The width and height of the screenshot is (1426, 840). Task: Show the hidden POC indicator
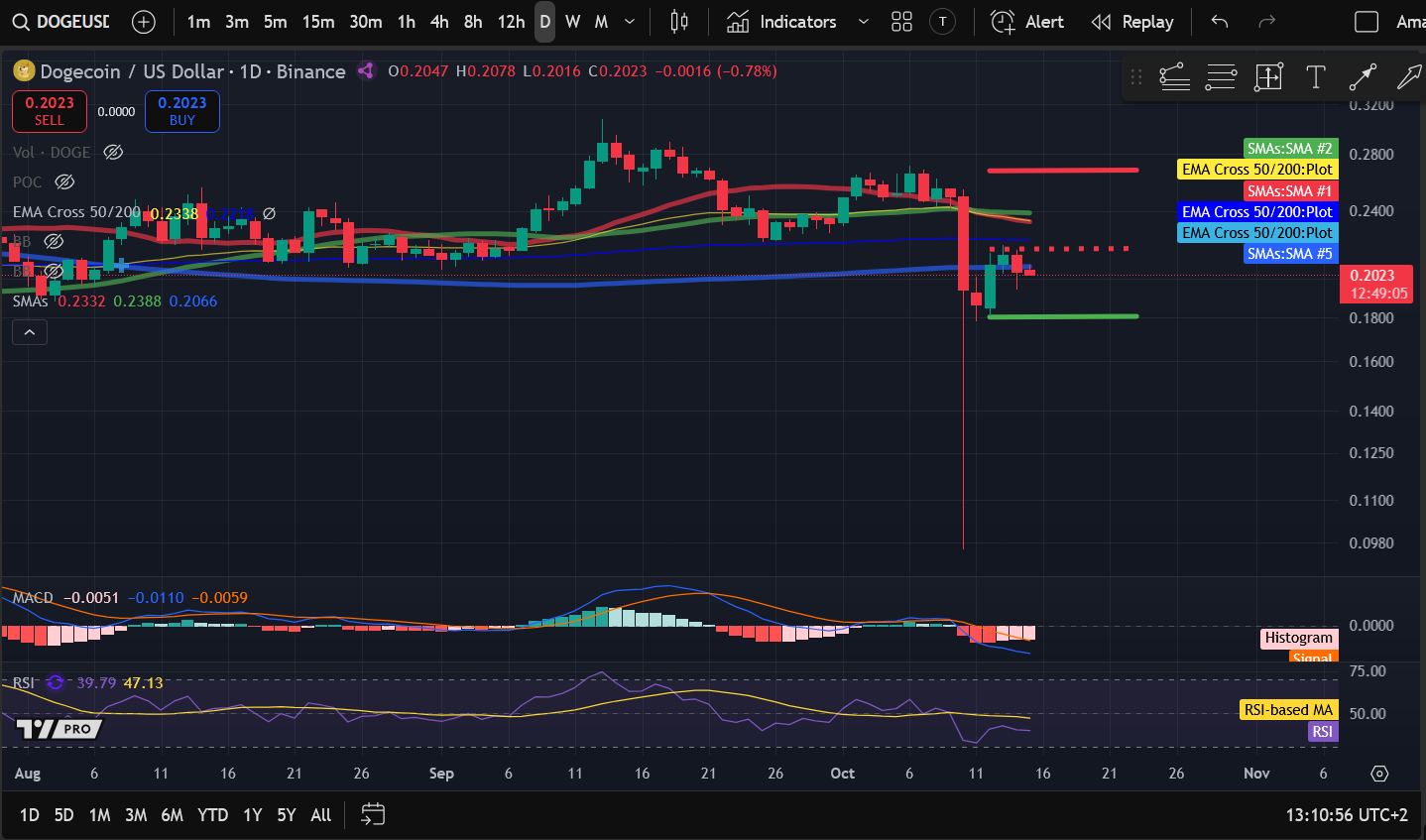64,181
